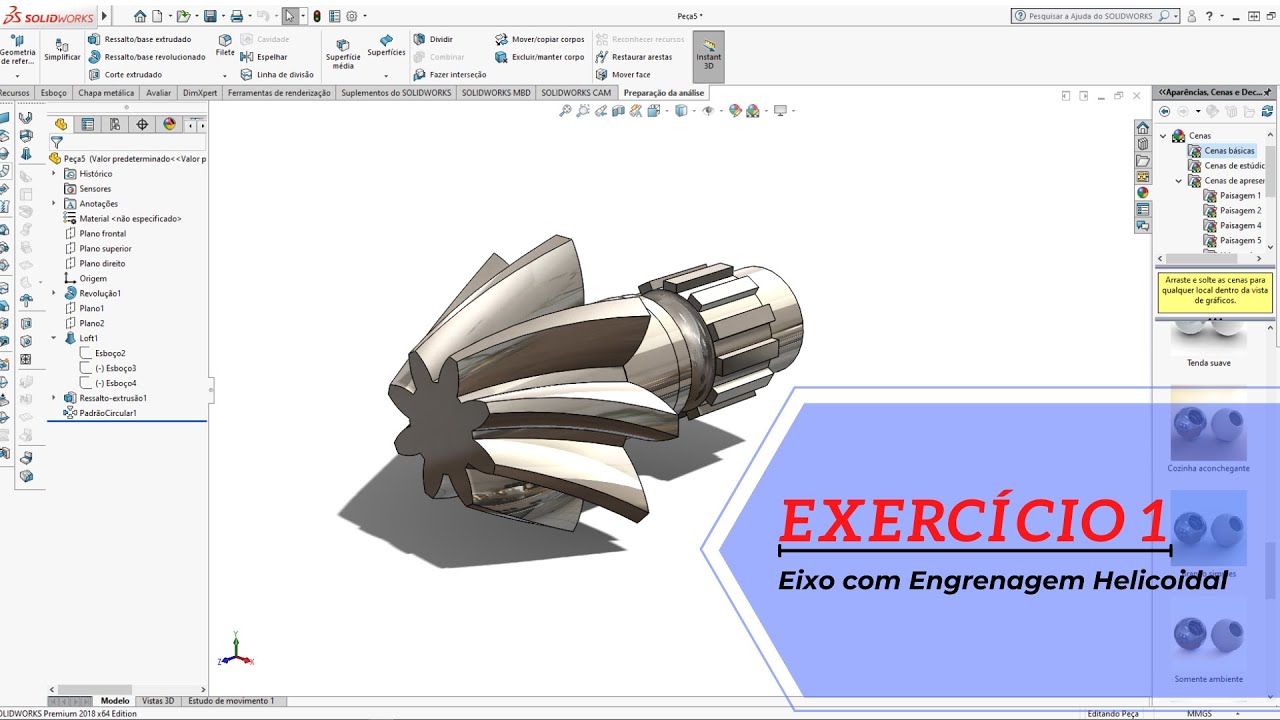Switch to the Esboço tab
This screenshot has width=1280, height=720.
coord(54,93)
